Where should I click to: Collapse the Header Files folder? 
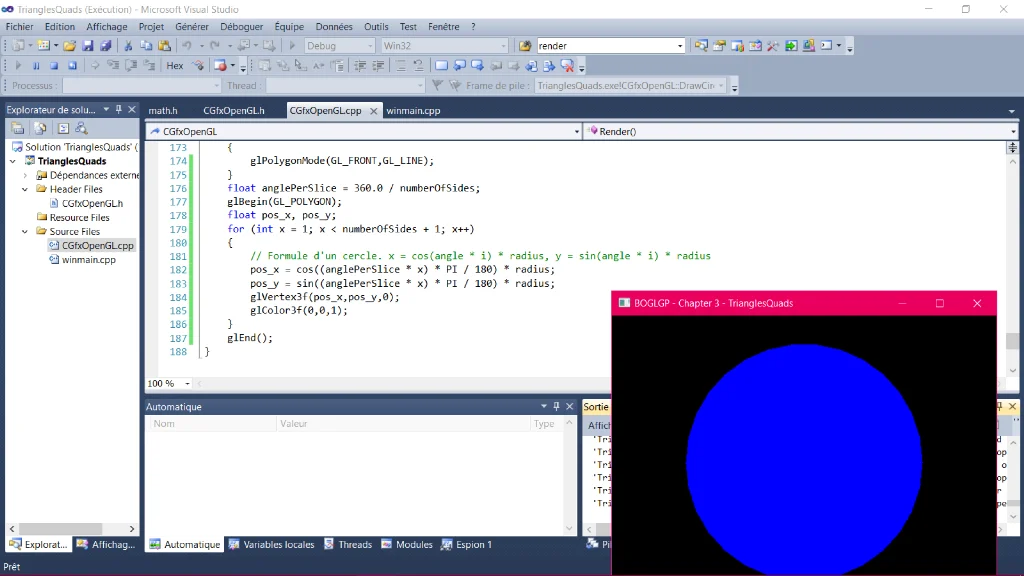click(x=25, y=189)
